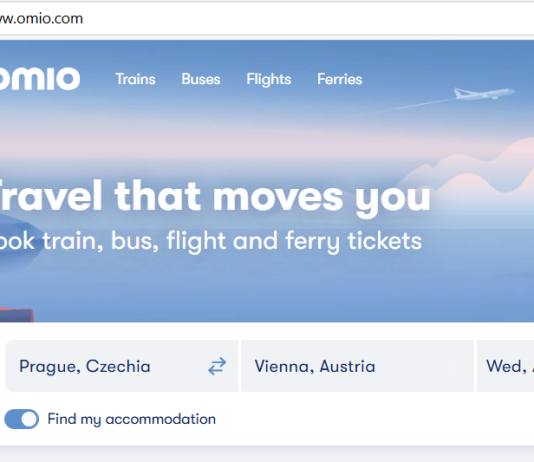The image size is (534, 462).
Task: Click the airplane illustration in the banner
Action: (484, 93)
